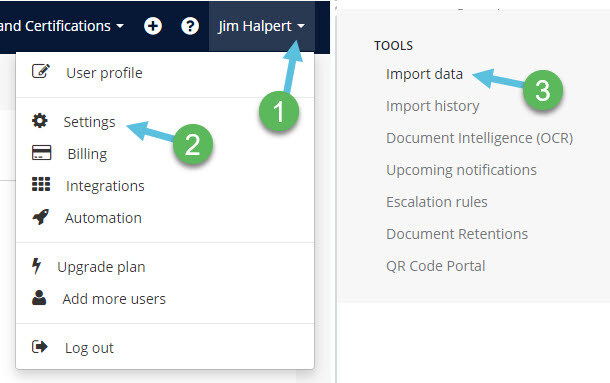Open the Import history link
The image size is (610, 383).
pyautogui.click(x=433, y=106)
